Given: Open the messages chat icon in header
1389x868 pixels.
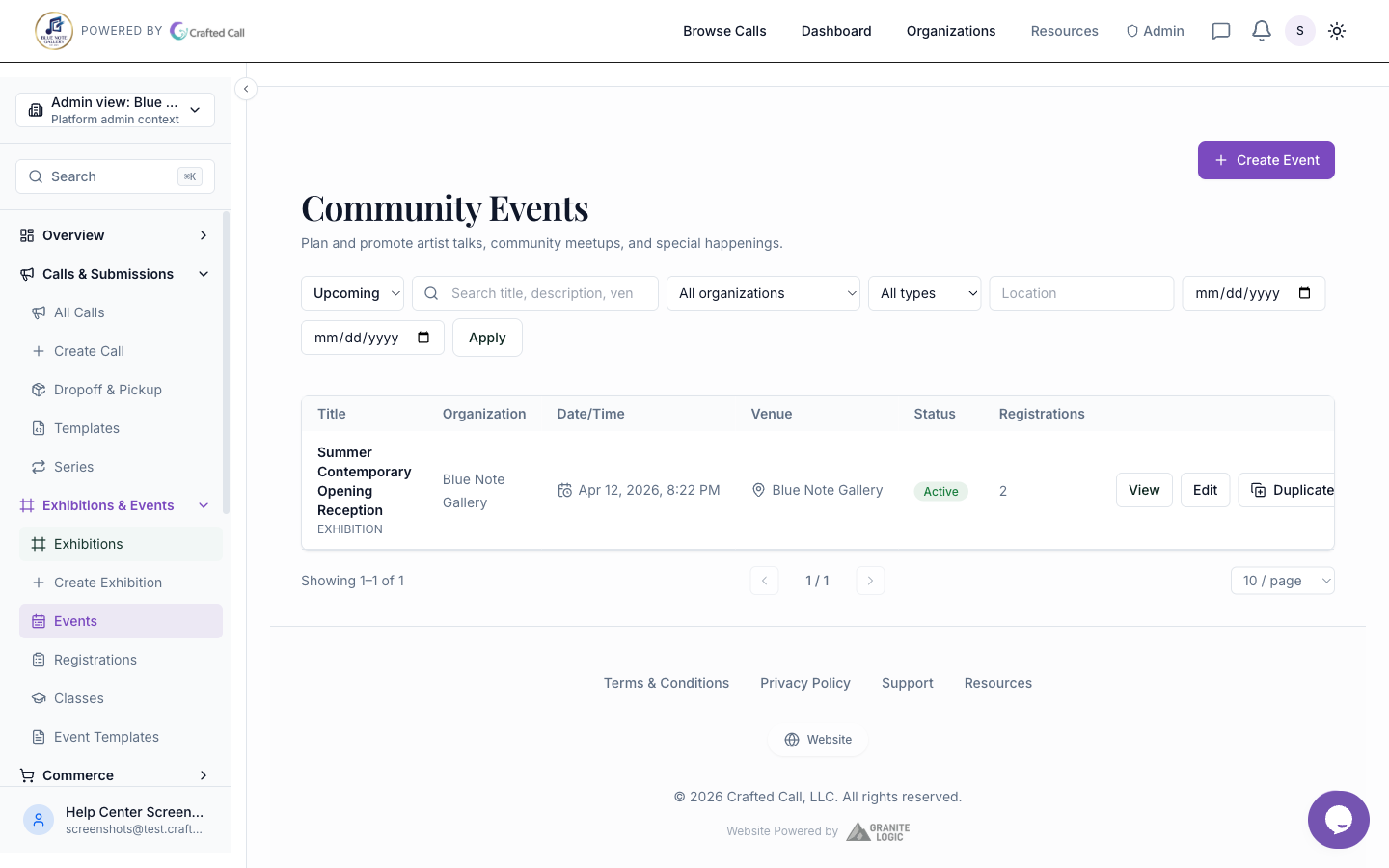Looking at the screenshot, I should [x=1220, y=31].
